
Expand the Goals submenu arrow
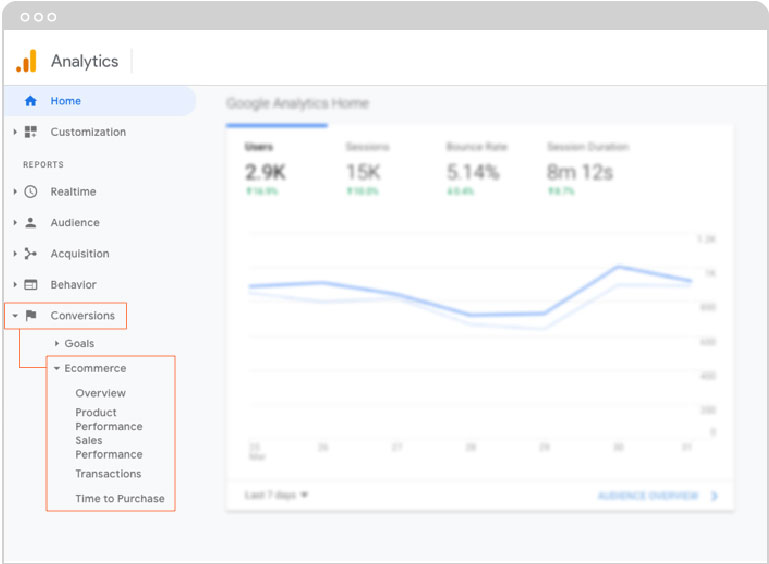(57, 343)
